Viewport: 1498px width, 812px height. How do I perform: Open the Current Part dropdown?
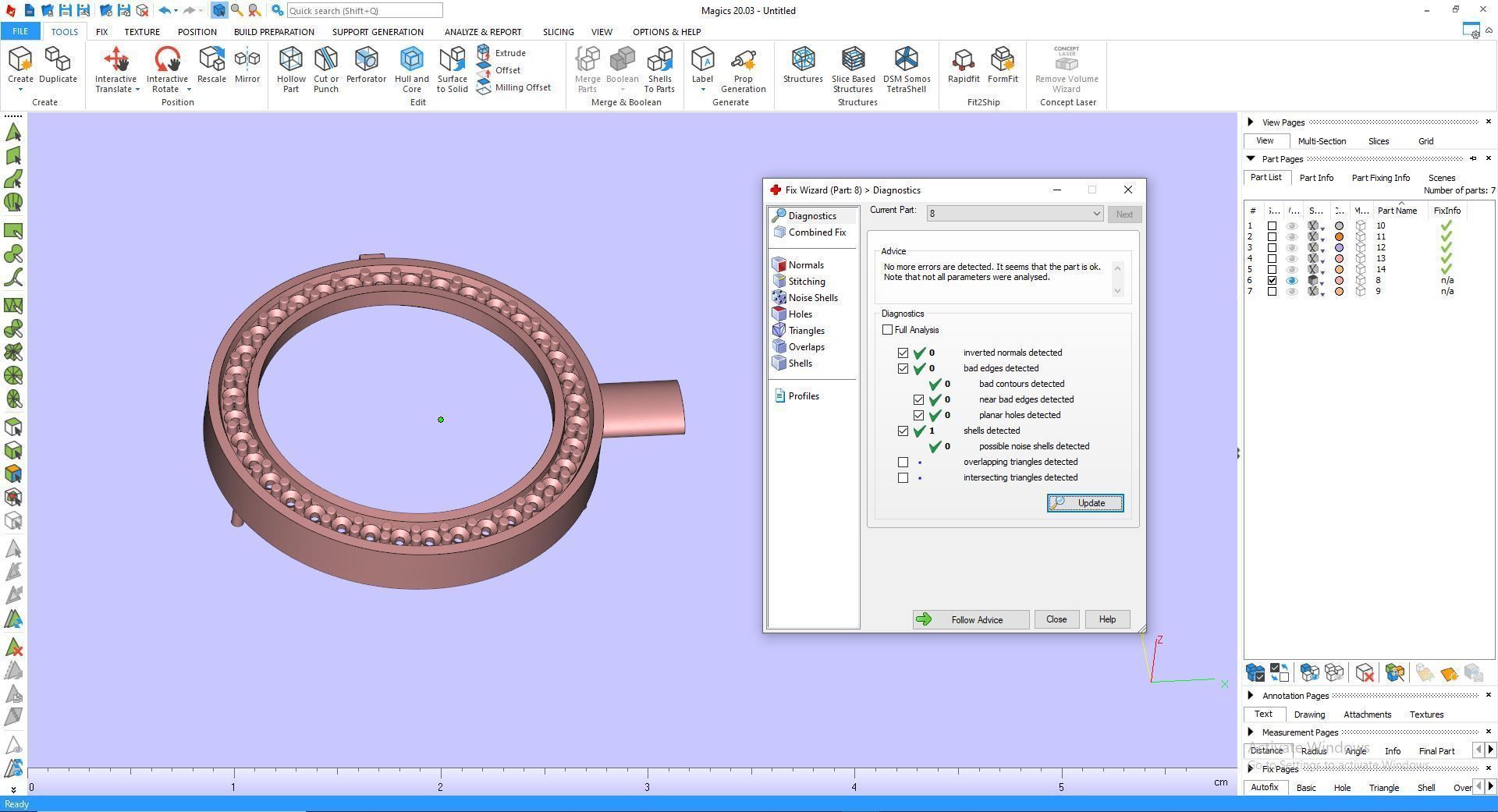pos(1015,214)
